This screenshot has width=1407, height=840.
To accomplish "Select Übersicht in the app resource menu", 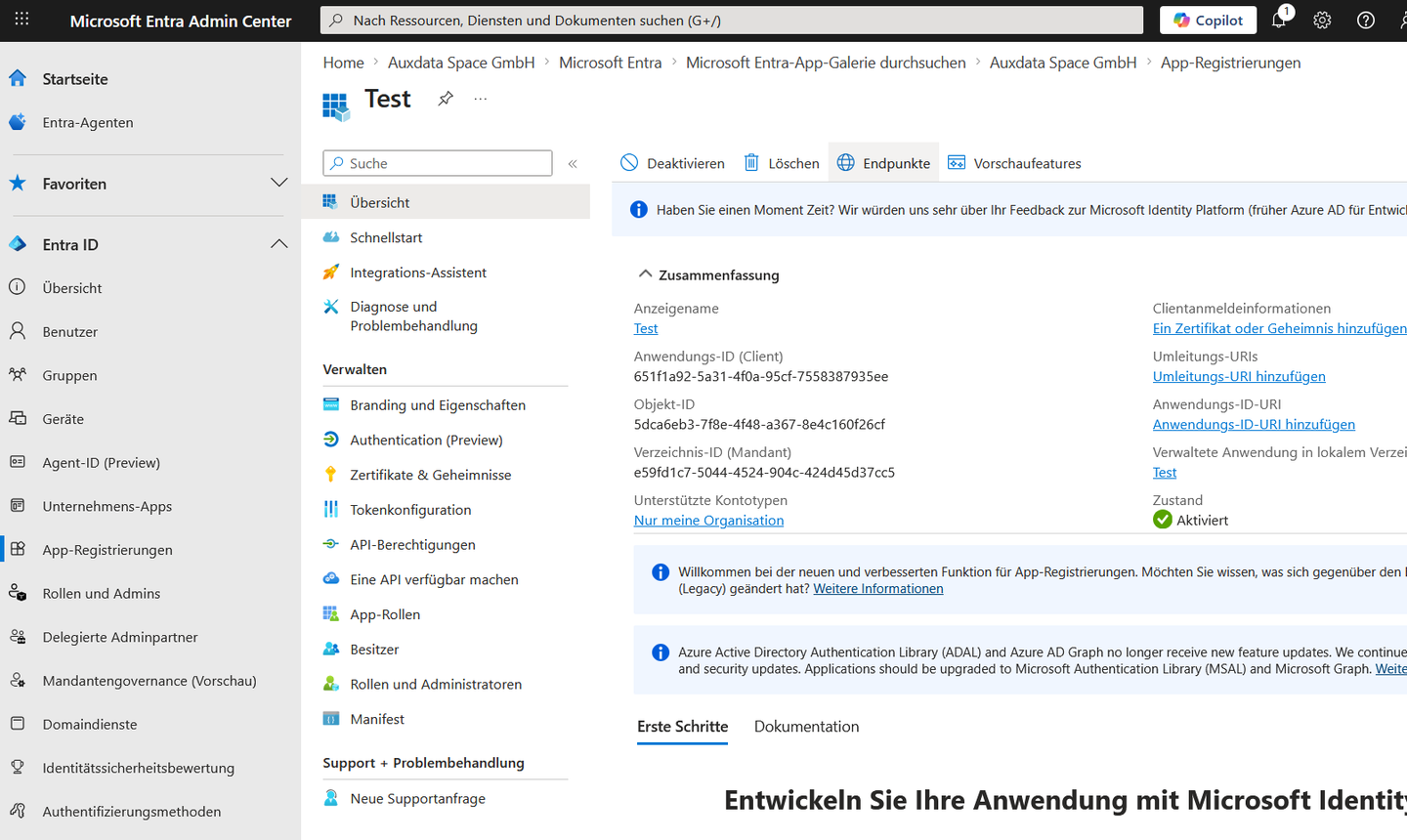I will pyautogui.click(x=446, y=202).
